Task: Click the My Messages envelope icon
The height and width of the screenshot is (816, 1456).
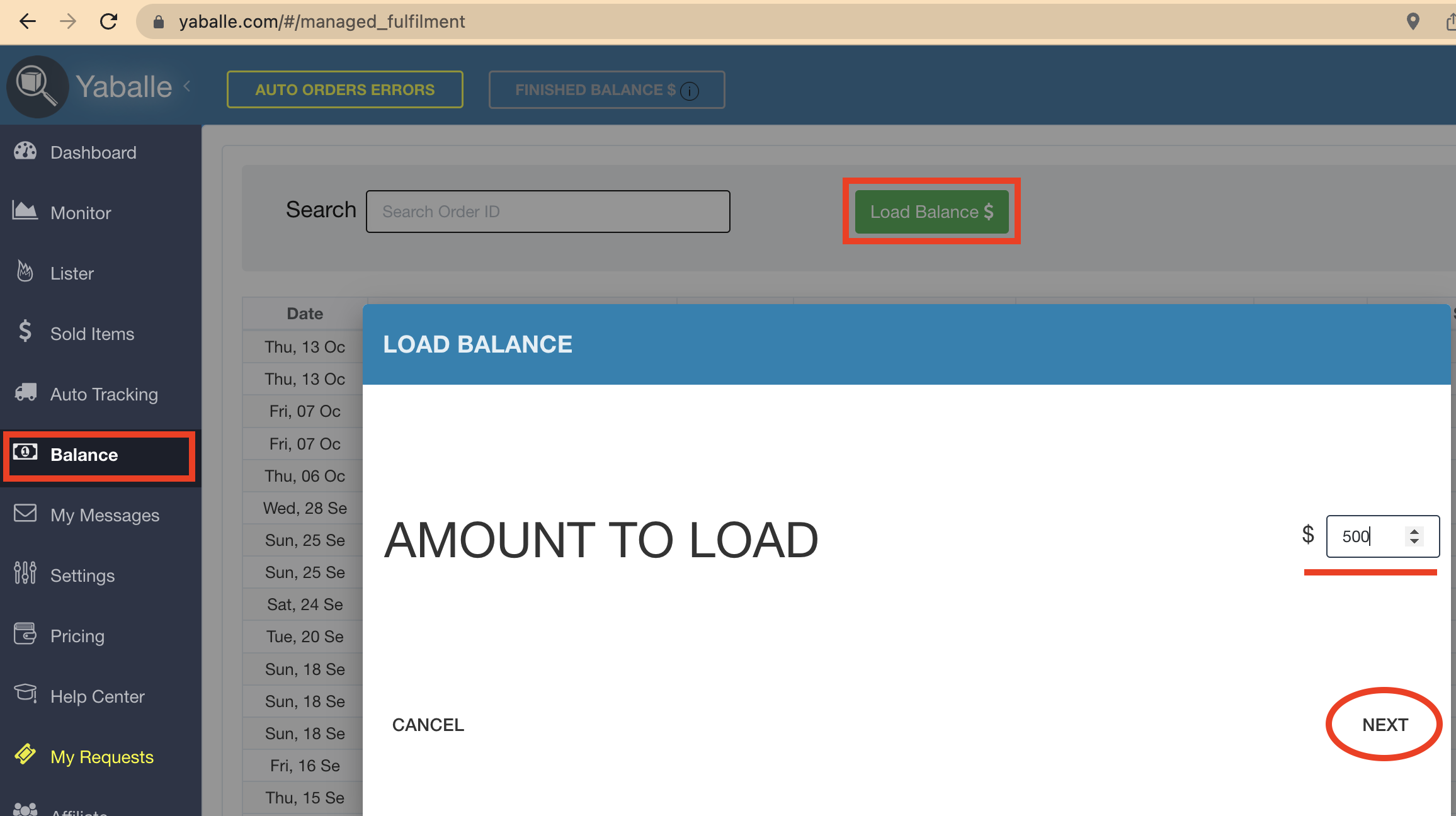Action: (25, 513)
